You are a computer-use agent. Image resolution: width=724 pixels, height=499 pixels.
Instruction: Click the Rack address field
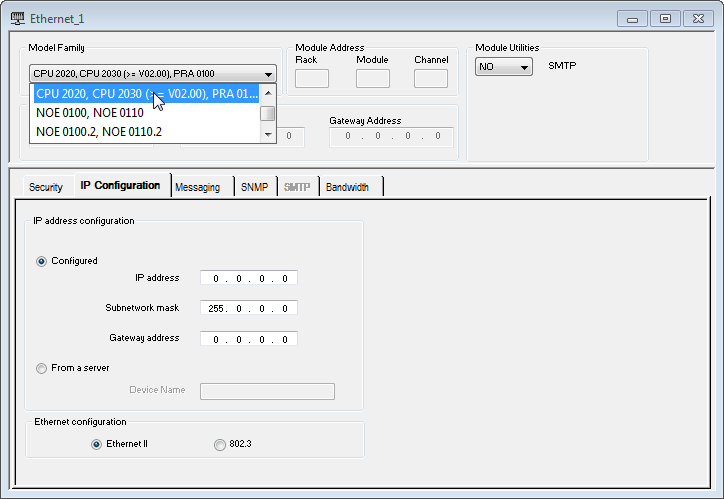(312, 78)
